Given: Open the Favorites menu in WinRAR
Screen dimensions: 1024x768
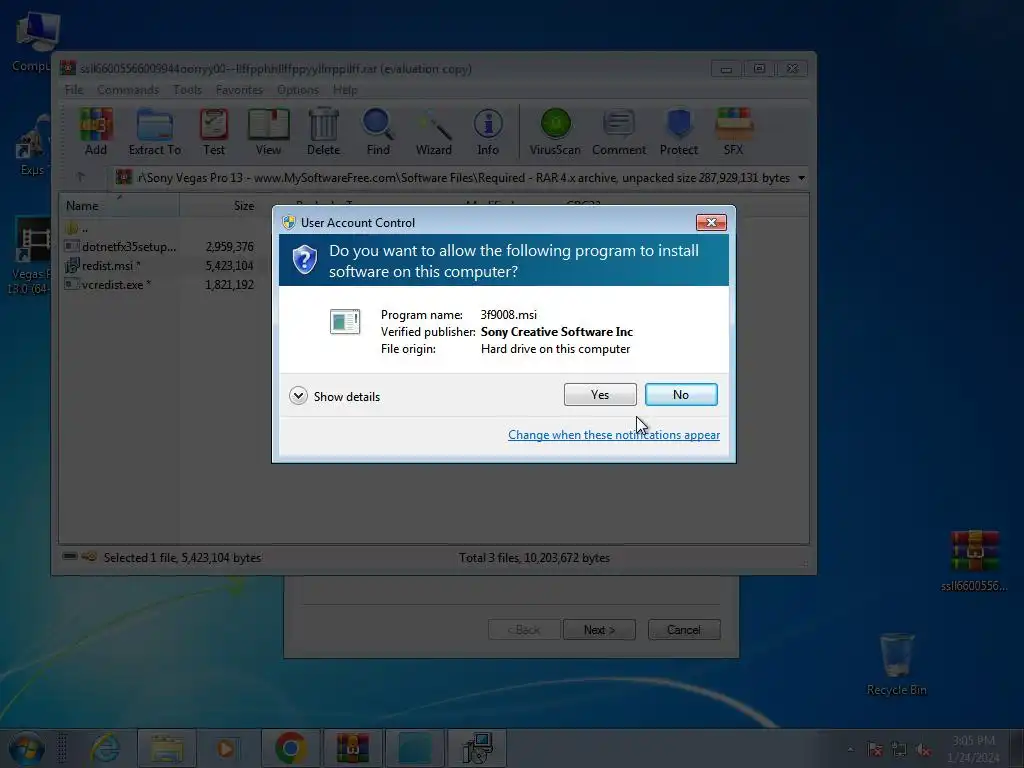Looking at the screenshot, I should 239,90.
